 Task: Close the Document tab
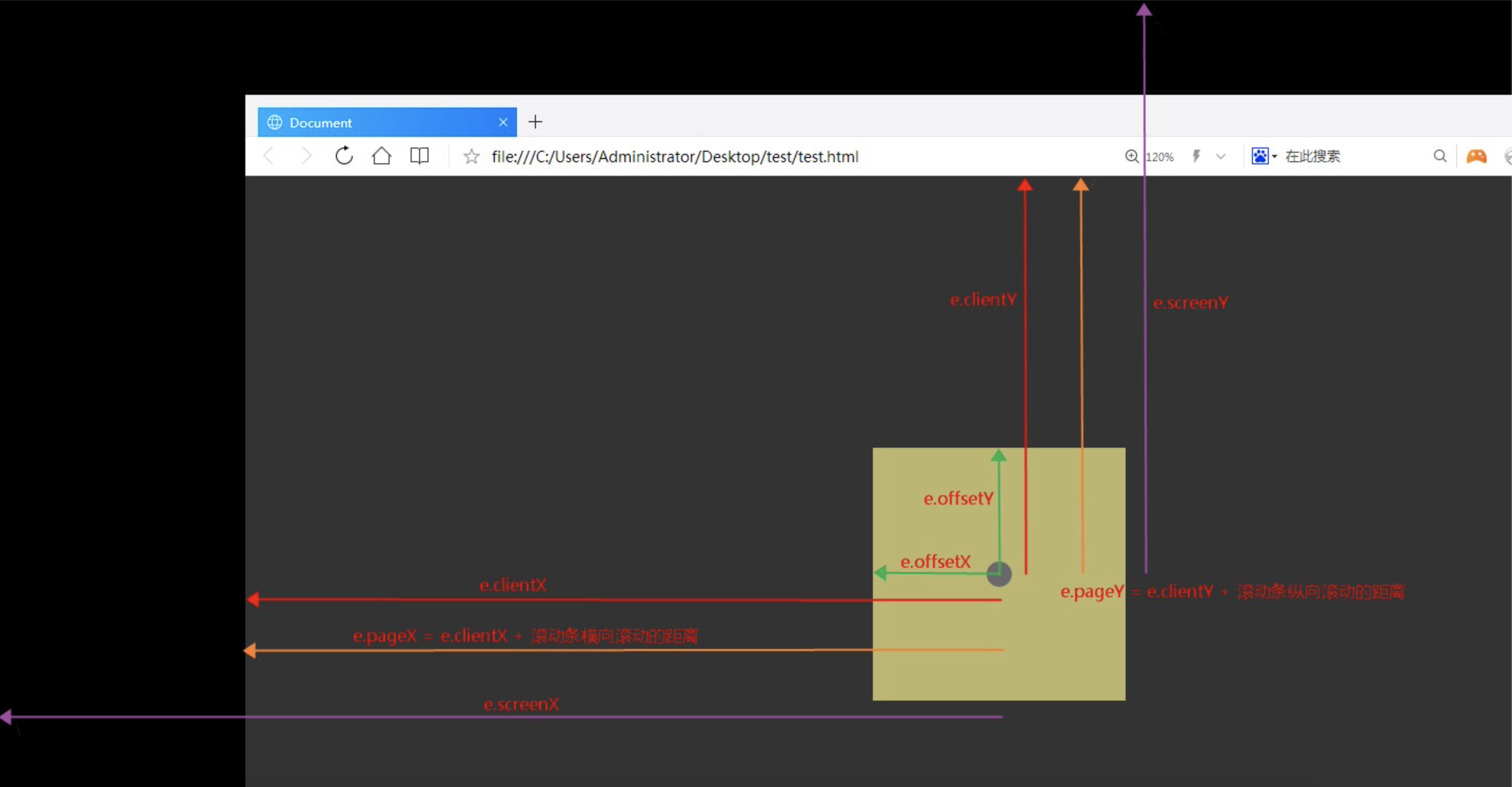(503, 122)
